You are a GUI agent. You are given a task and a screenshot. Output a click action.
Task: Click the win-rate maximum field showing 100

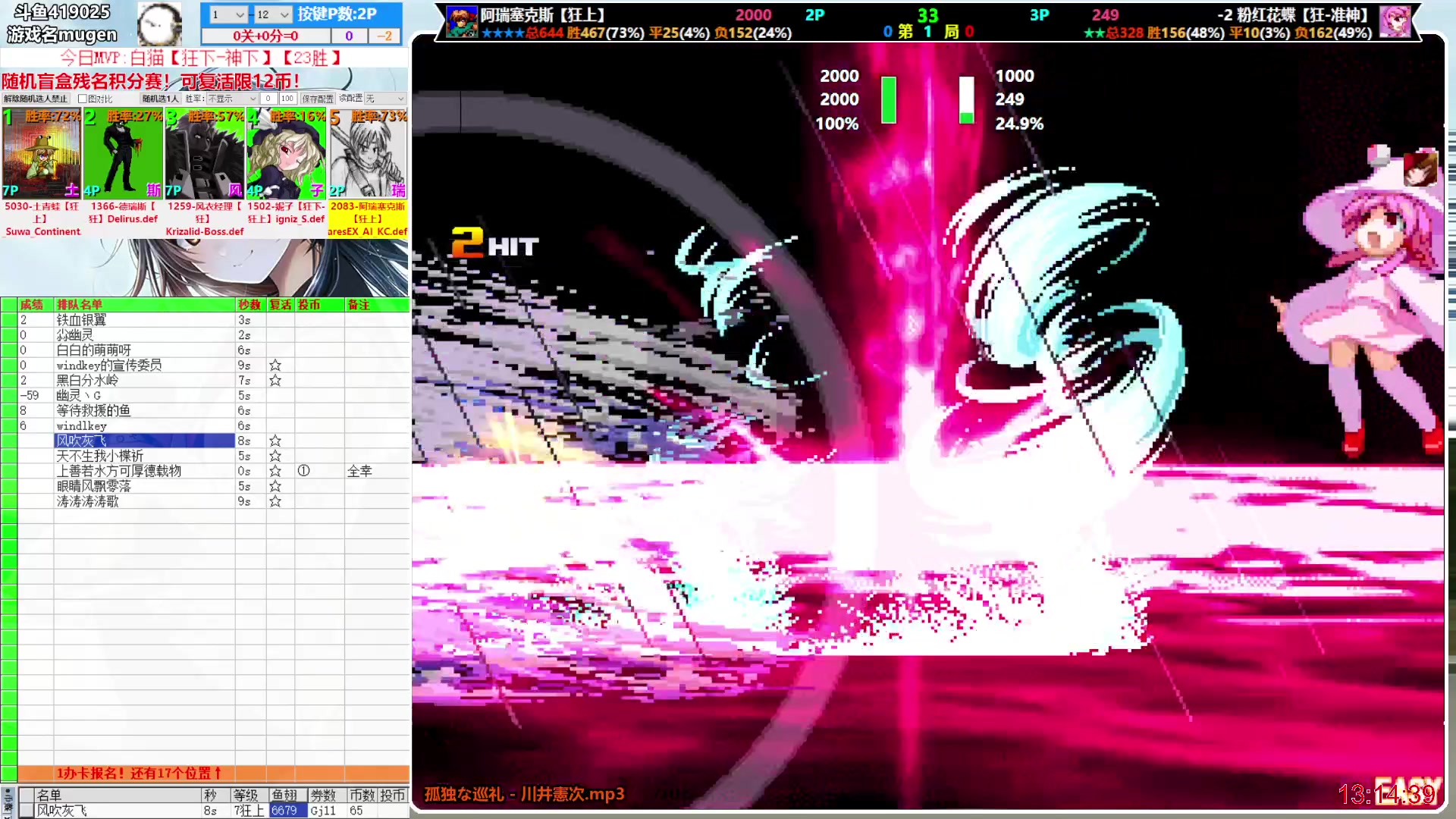[x=287, y=99]
